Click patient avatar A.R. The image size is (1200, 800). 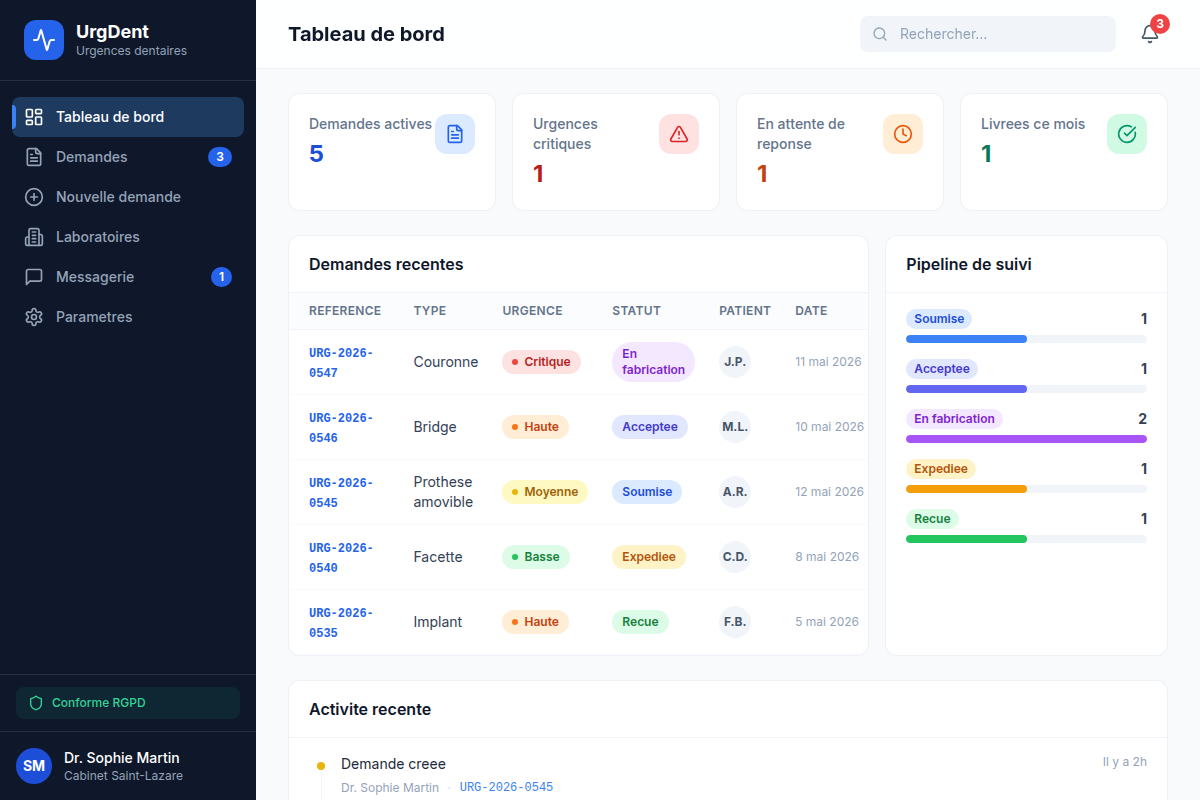(x=735, y=492)
